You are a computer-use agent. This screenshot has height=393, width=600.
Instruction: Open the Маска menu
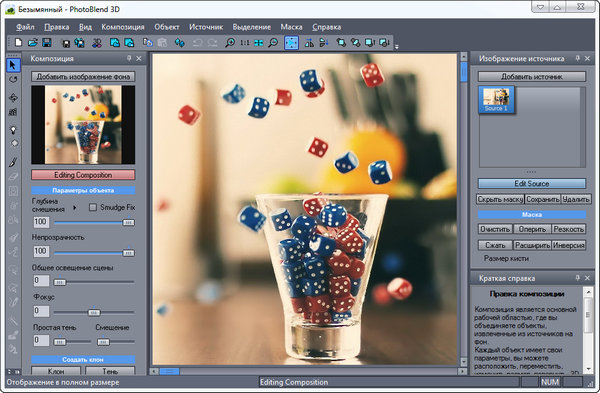coord(292,27)
